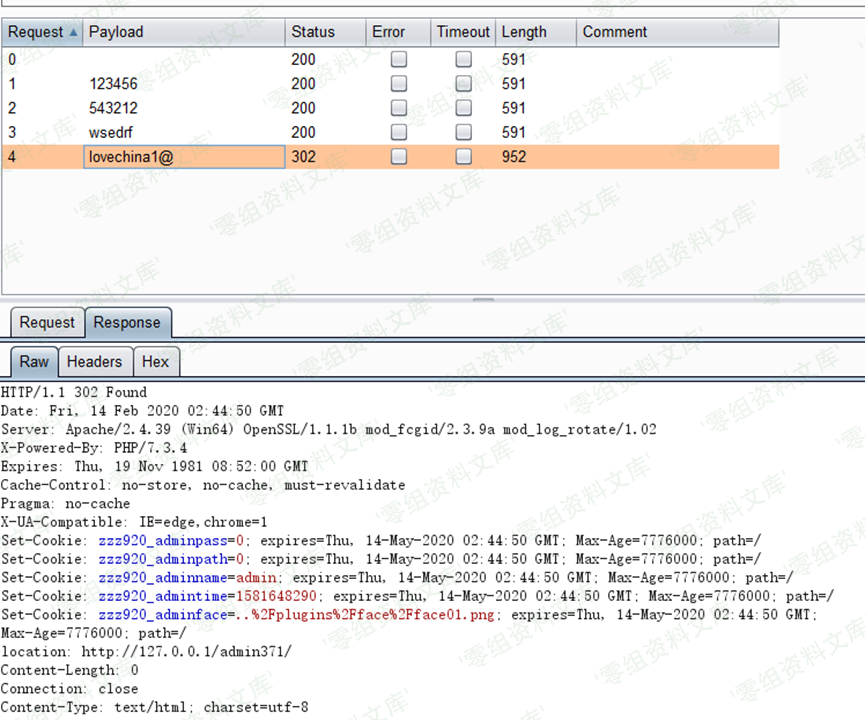
Task: Click the Payload column header
Action: 116,32
